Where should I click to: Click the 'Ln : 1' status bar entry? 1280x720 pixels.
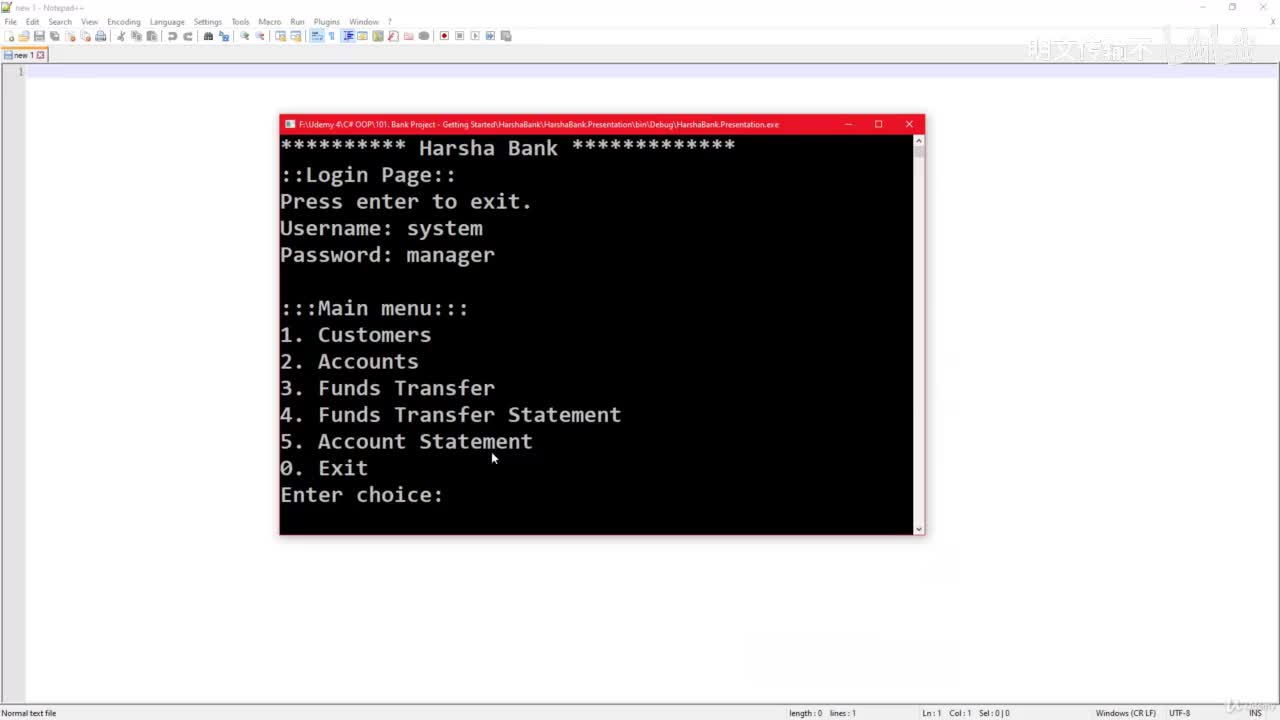(931, 713)
